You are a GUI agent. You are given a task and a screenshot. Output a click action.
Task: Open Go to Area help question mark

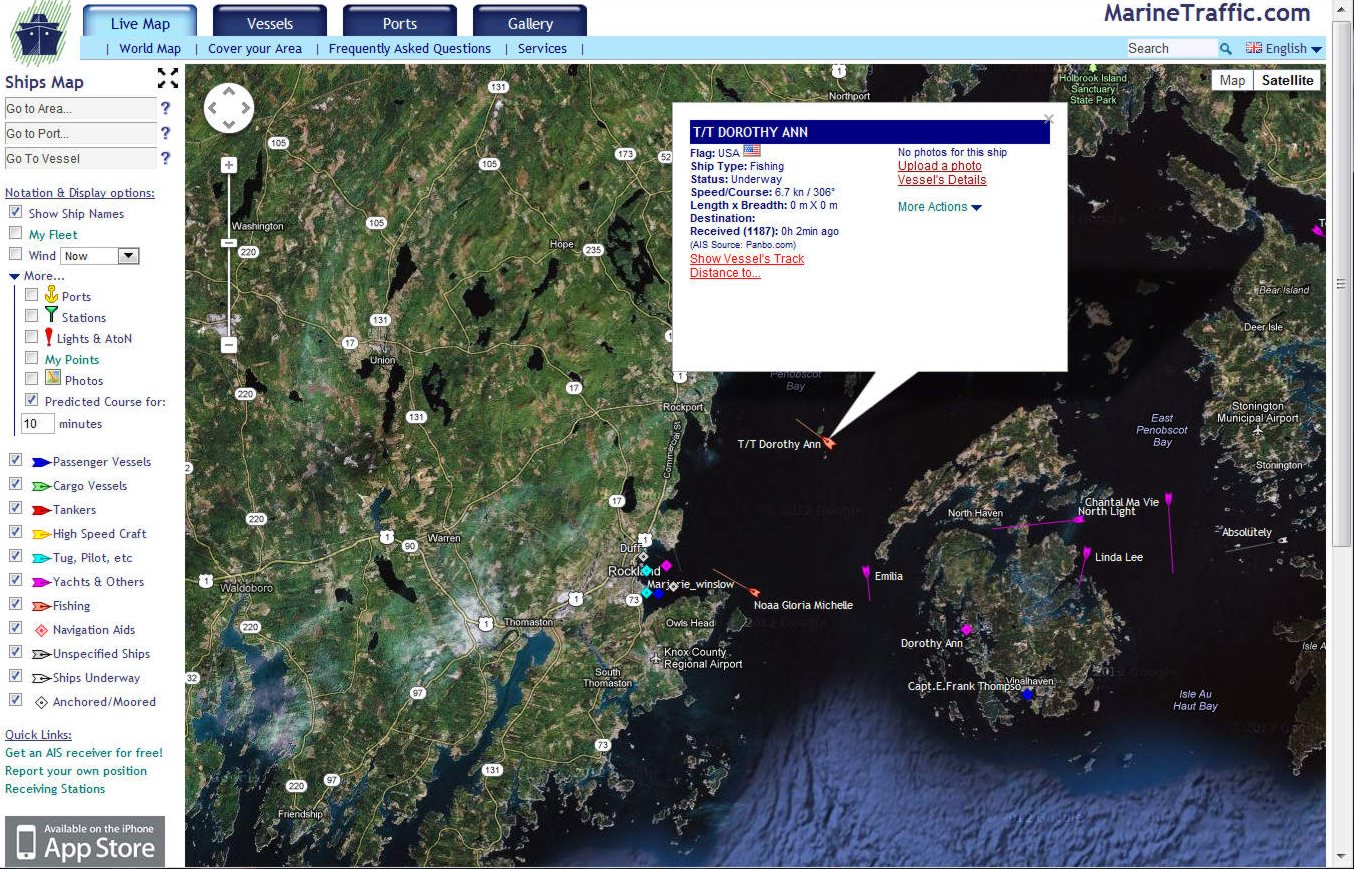[x=165, y=108]
